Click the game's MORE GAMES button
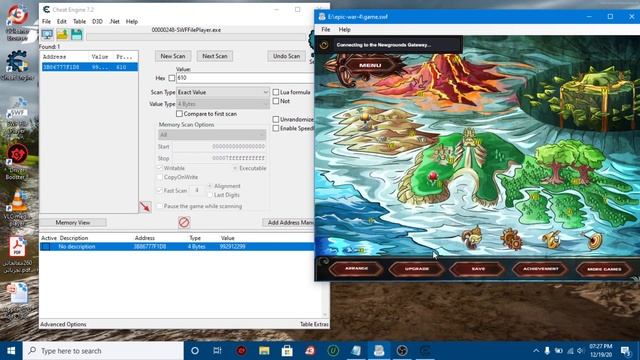 [604, 269]
